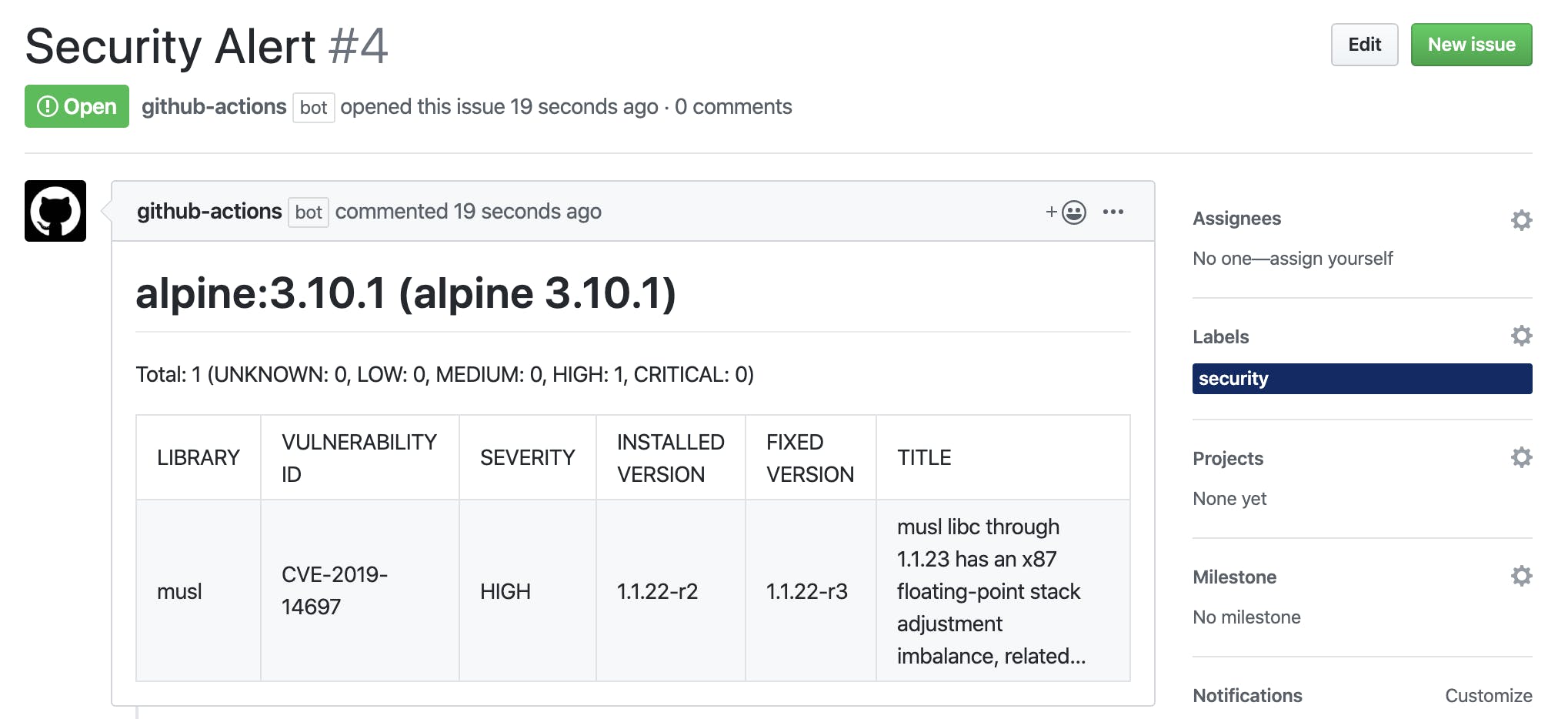
Task: Click the assign yourself link
Action: click(x=1331, y=259)
